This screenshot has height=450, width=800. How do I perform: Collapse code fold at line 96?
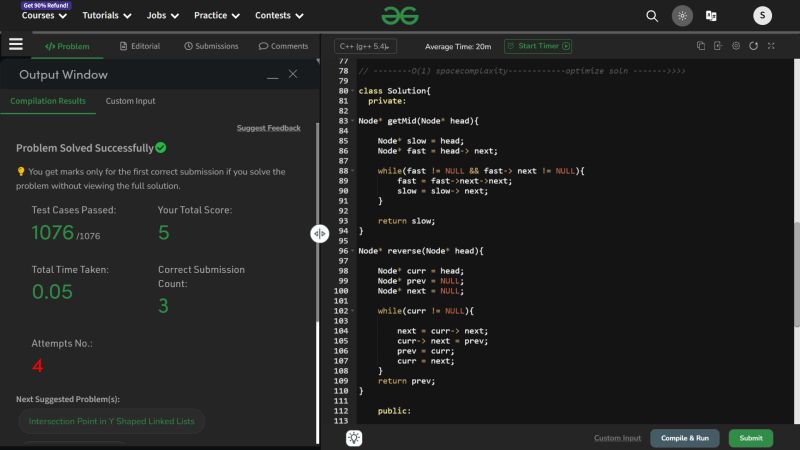(353, 251)
